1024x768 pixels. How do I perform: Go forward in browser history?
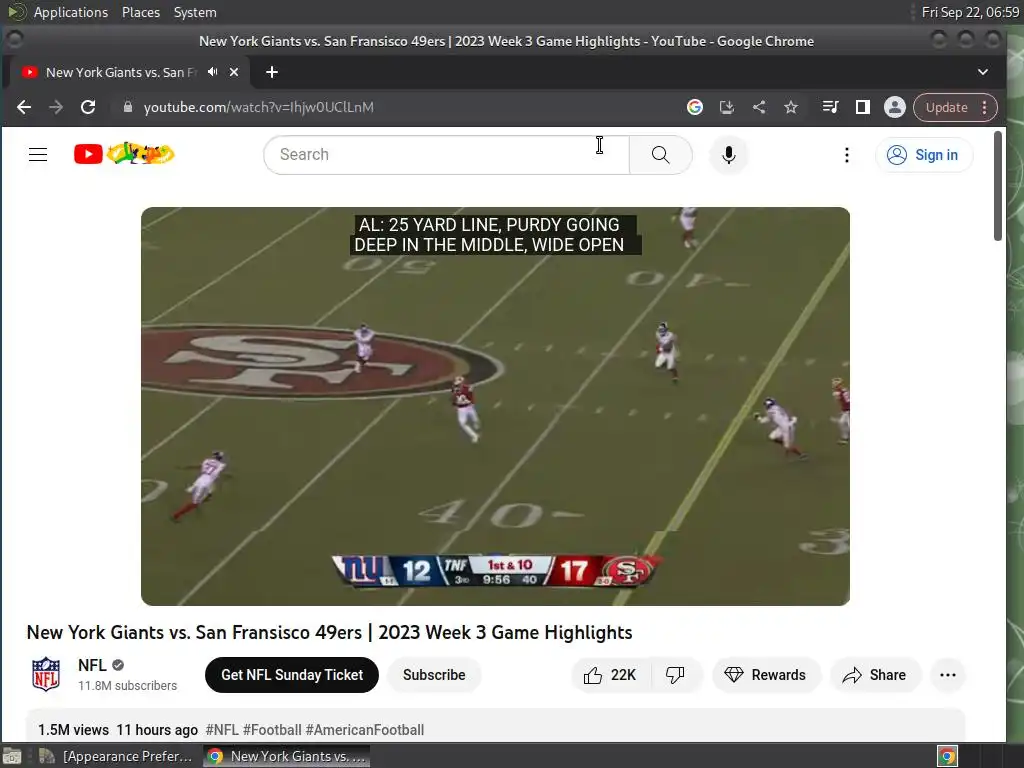coord(56,107)
